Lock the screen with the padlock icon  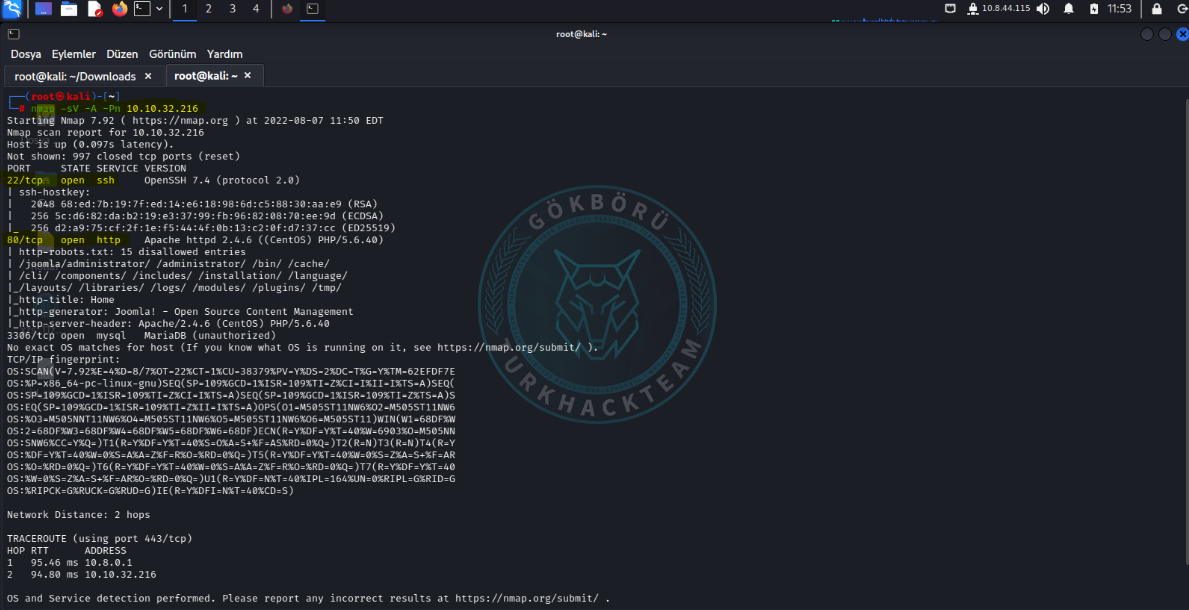1156,9
